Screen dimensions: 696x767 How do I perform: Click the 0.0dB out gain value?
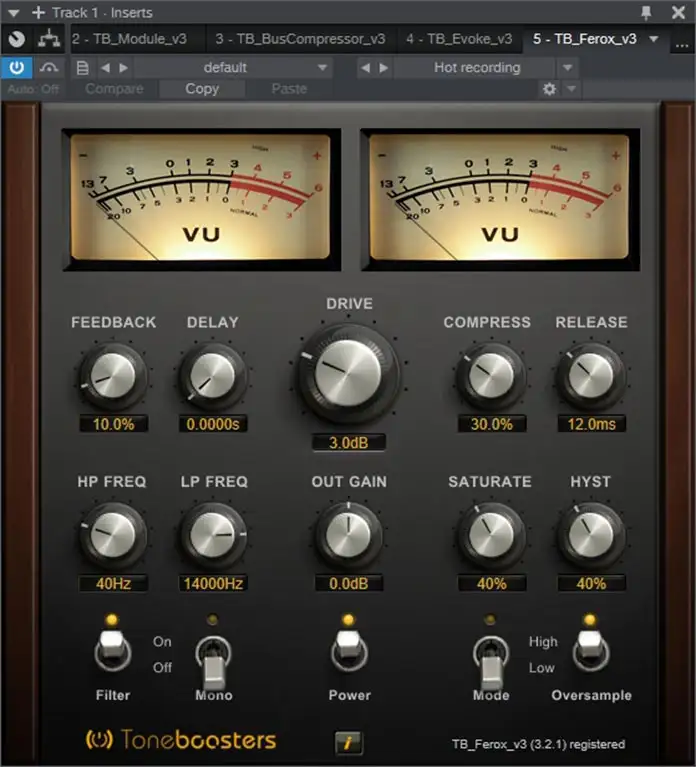click(349, 583)
